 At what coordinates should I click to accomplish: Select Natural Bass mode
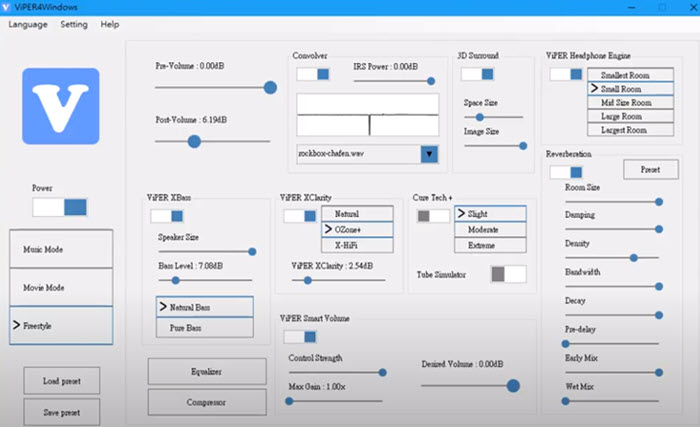point(205,307)
